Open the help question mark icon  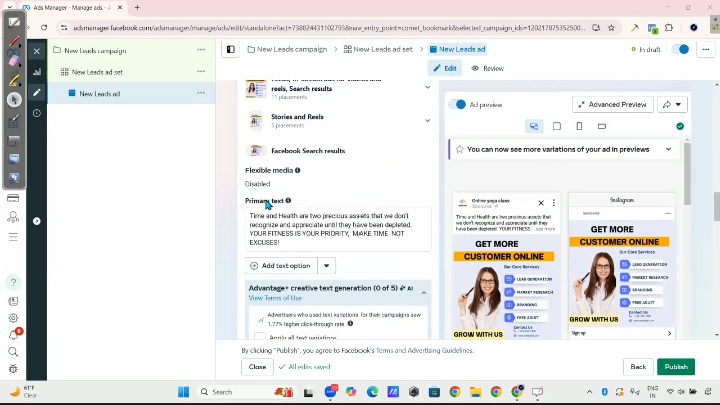pyautogui.click(x=13, y=282)
